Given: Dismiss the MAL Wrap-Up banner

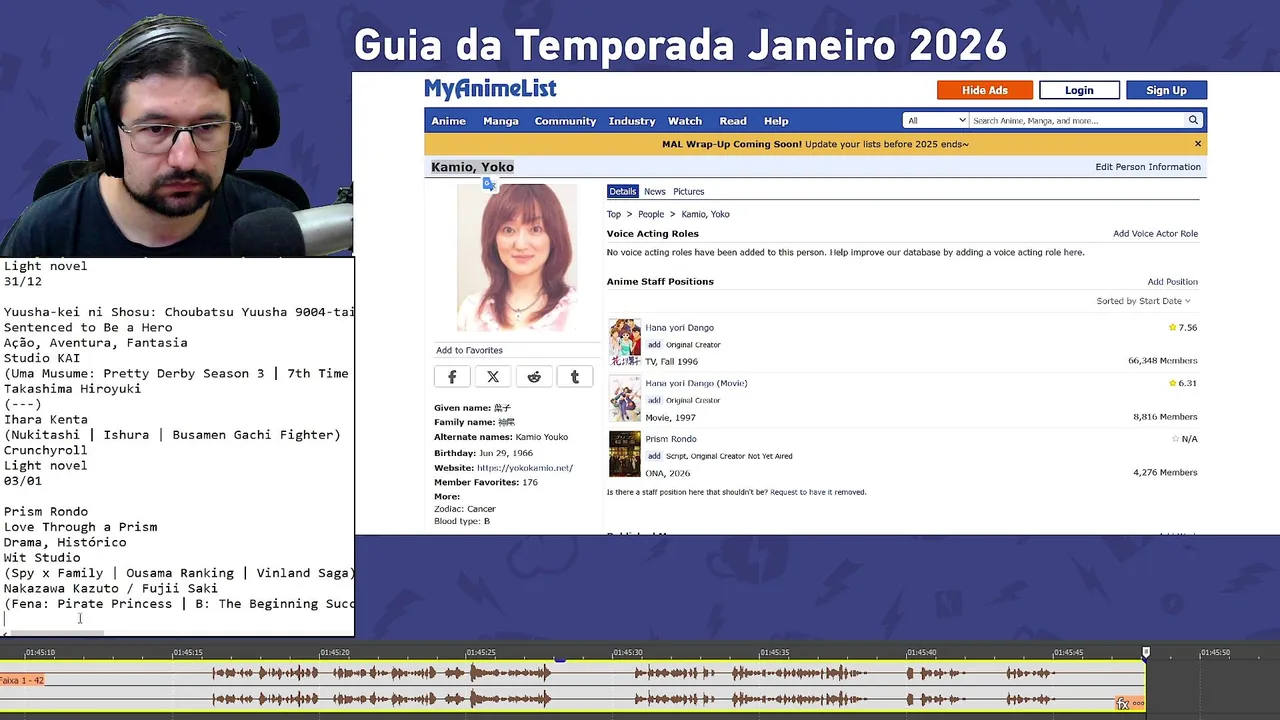Looking at the screenshot, I should click(1198, 144).
